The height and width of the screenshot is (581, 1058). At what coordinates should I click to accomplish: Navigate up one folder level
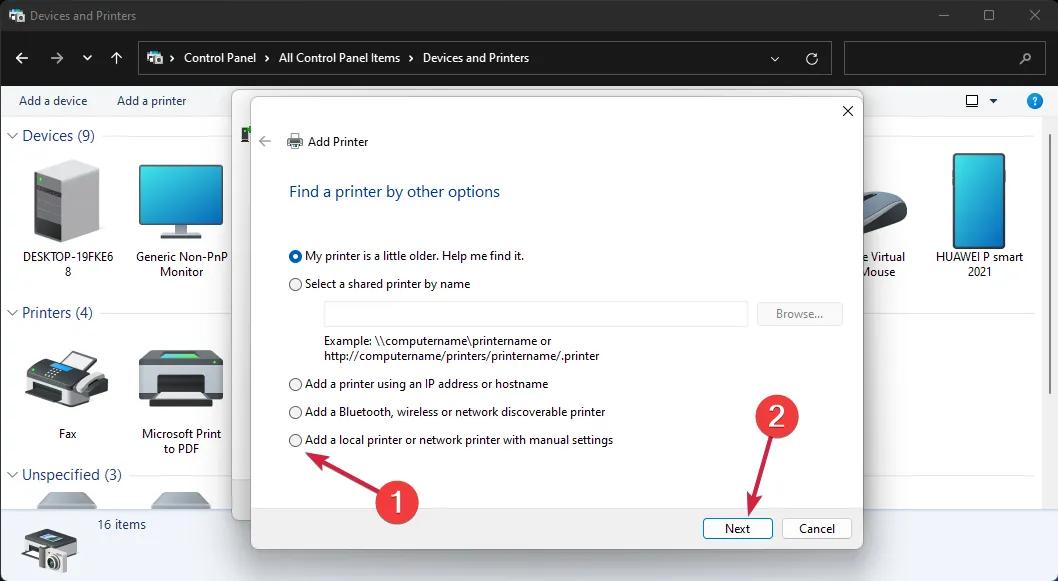[117, 58]
